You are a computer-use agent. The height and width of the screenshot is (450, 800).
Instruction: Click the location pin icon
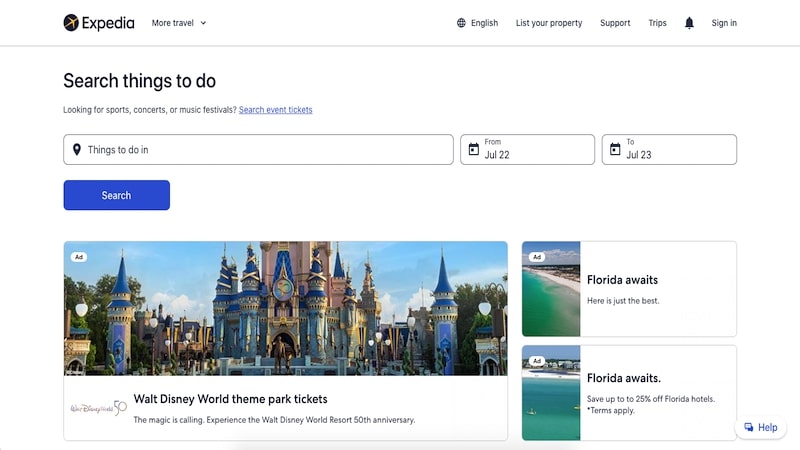[x=77, y=149]
